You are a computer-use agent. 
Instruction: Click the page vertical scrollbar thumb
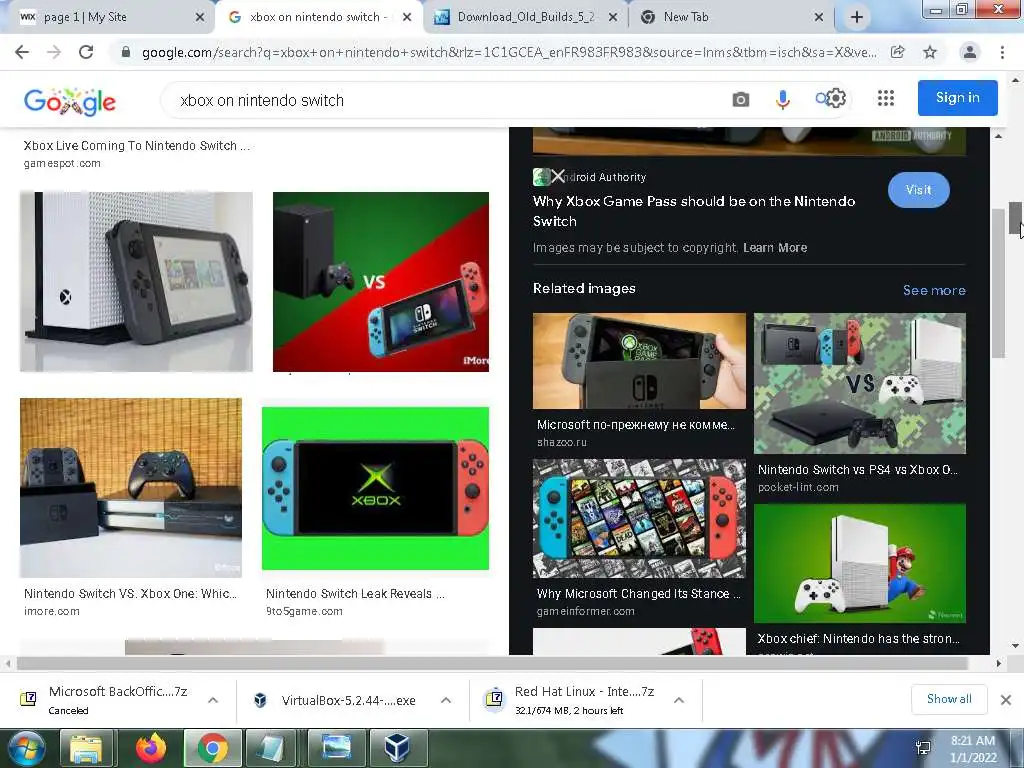point(1016,217)
